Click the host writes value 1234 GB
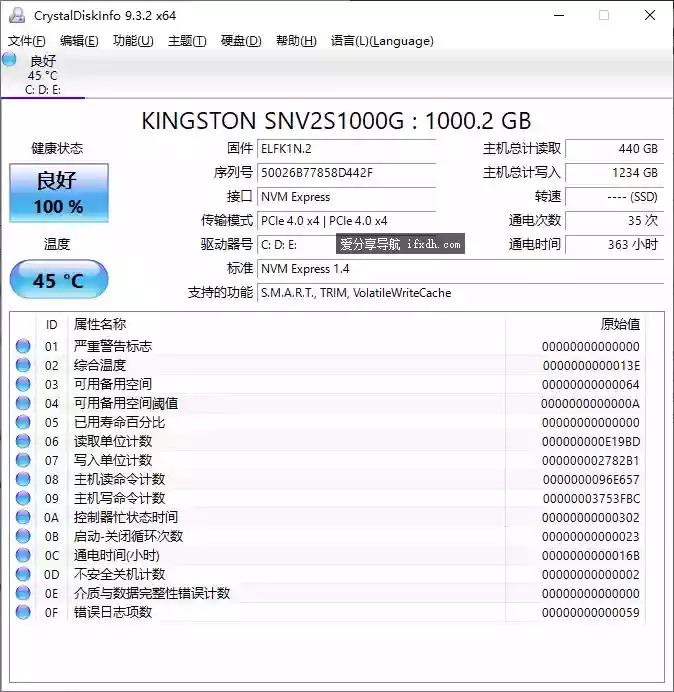Screen dimensions: 674x692 [x=614, y=173]
